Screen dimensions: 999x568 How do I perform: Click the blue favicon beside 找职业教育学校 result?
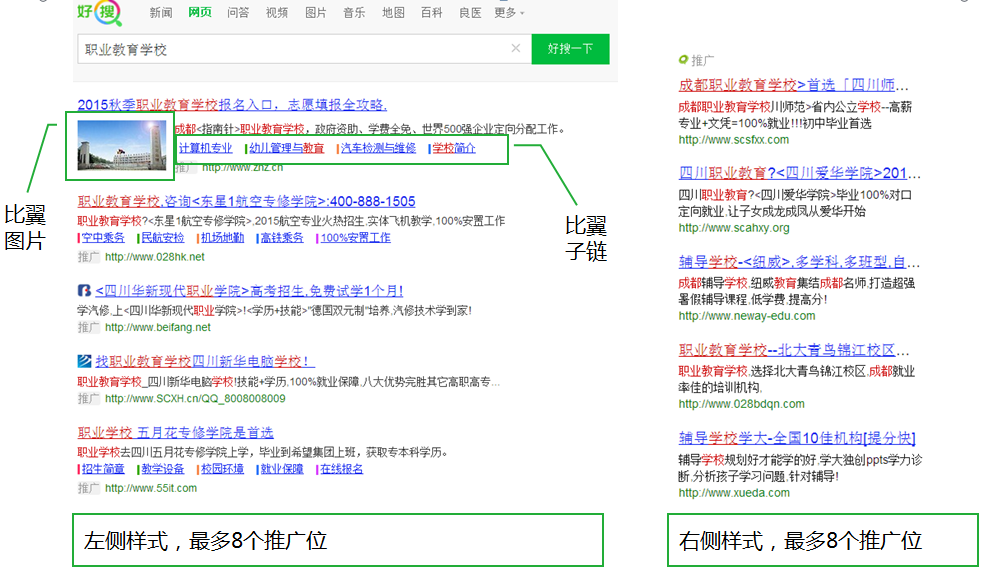[85, 361]
